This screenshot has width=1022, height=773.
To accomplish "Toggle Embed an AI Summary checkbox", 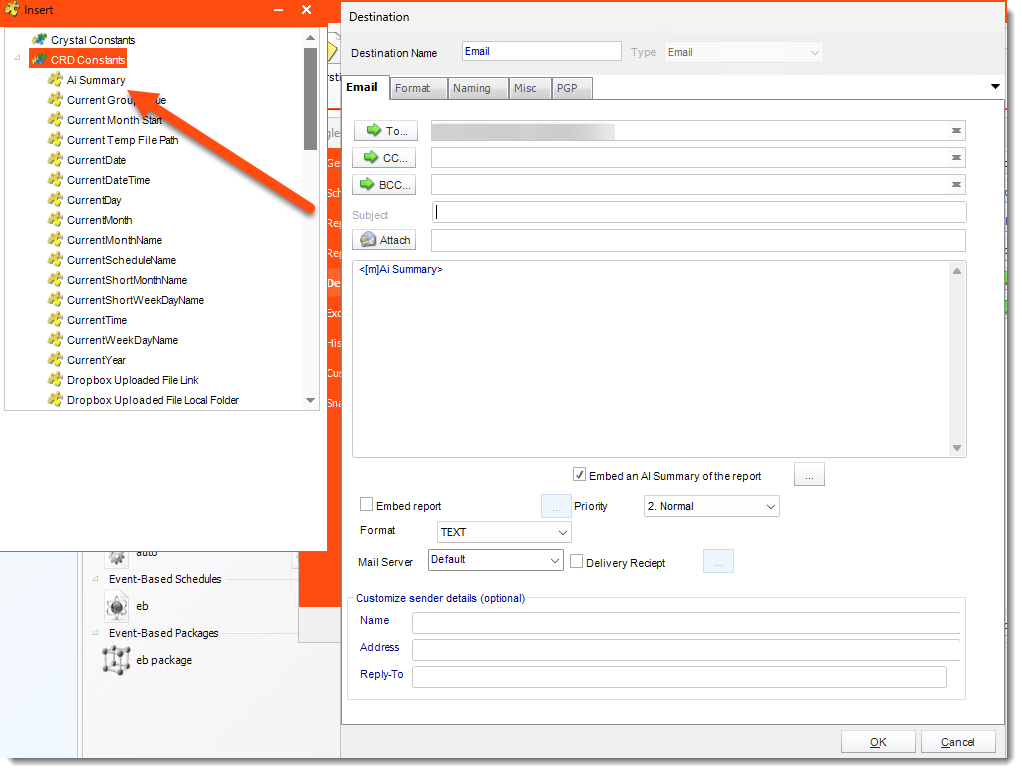I will coord(579,475).
